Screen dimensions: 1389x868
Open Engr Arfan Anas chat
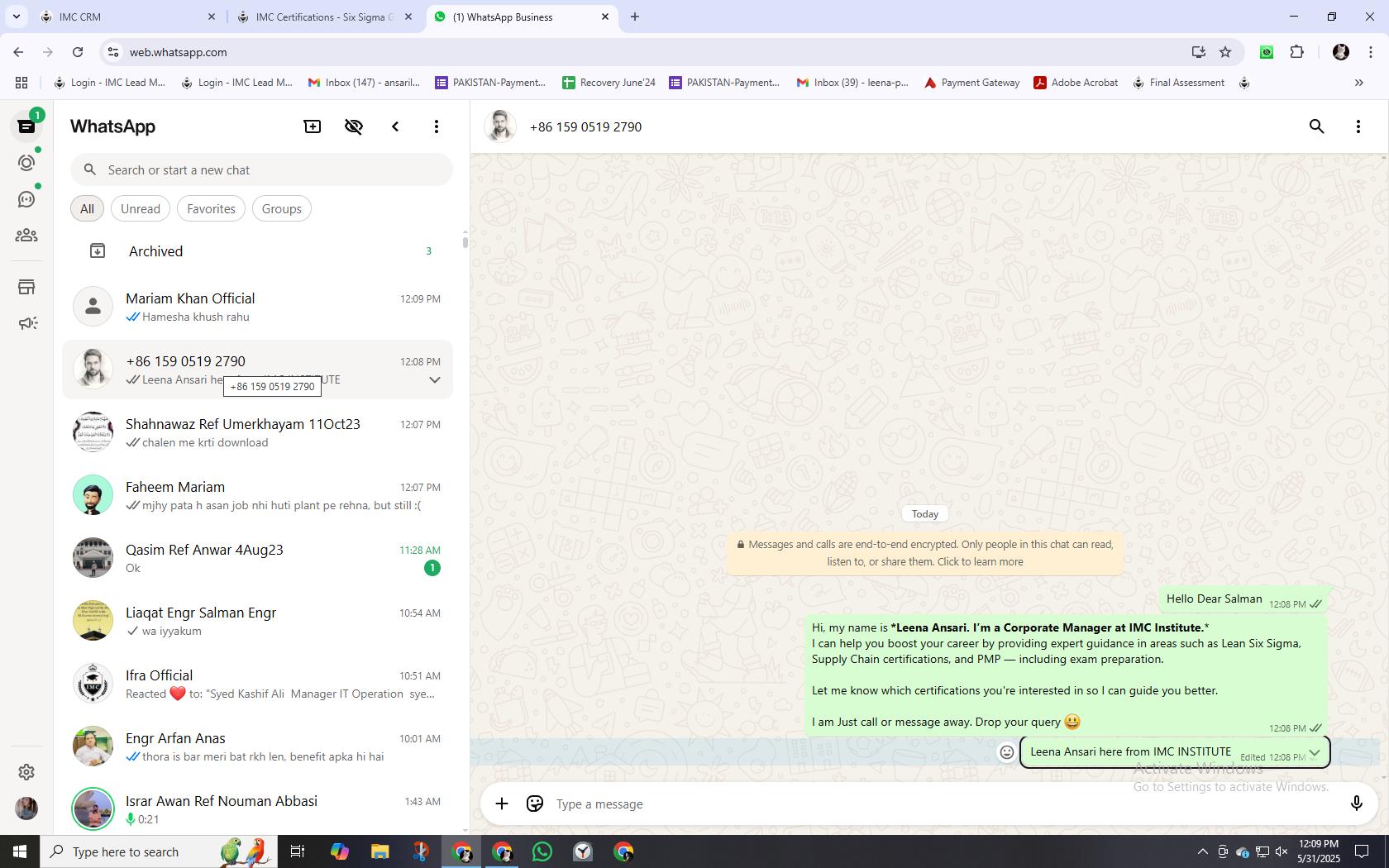coord(258,746)
